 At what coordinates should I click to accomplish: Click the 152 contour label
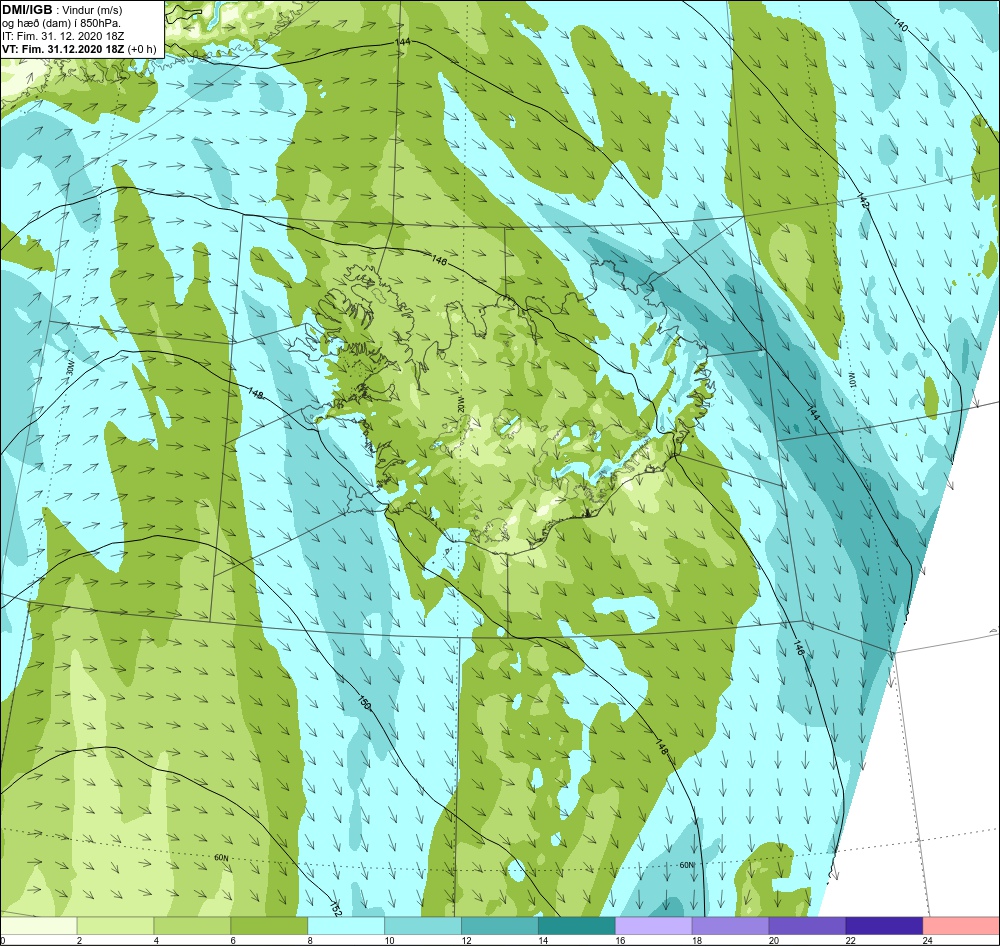pyautogui.click(x=335, y=909)
